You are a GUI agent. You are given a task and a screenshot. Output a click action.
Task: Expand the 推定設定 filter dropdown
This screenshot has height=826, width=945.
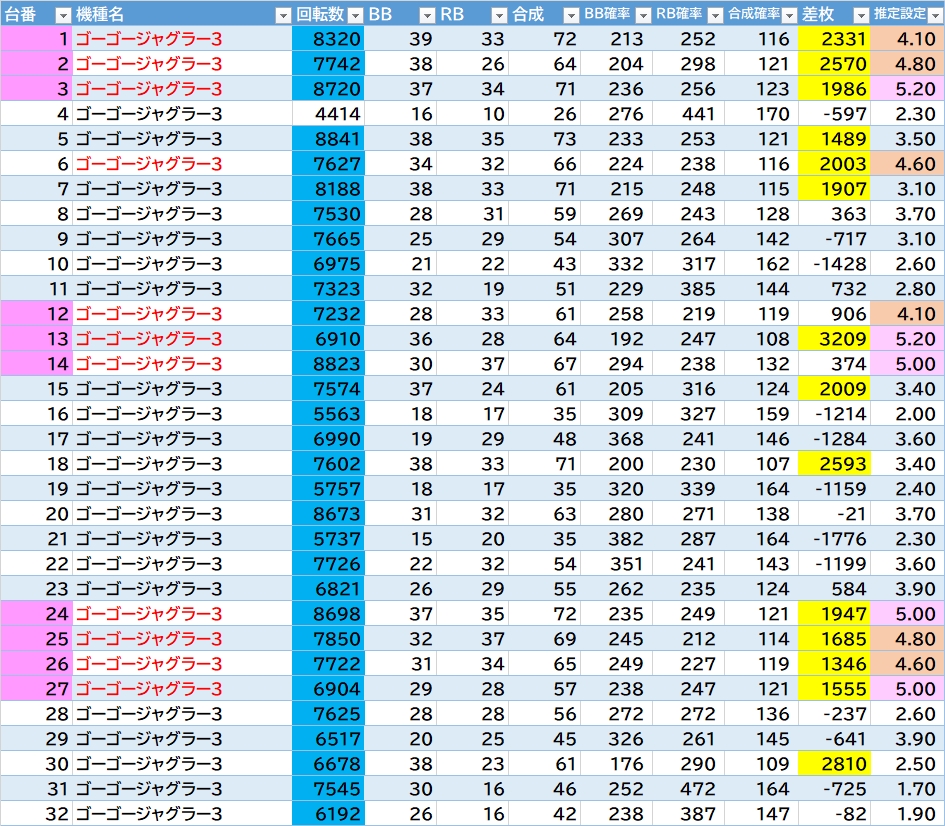pos(934,15)
